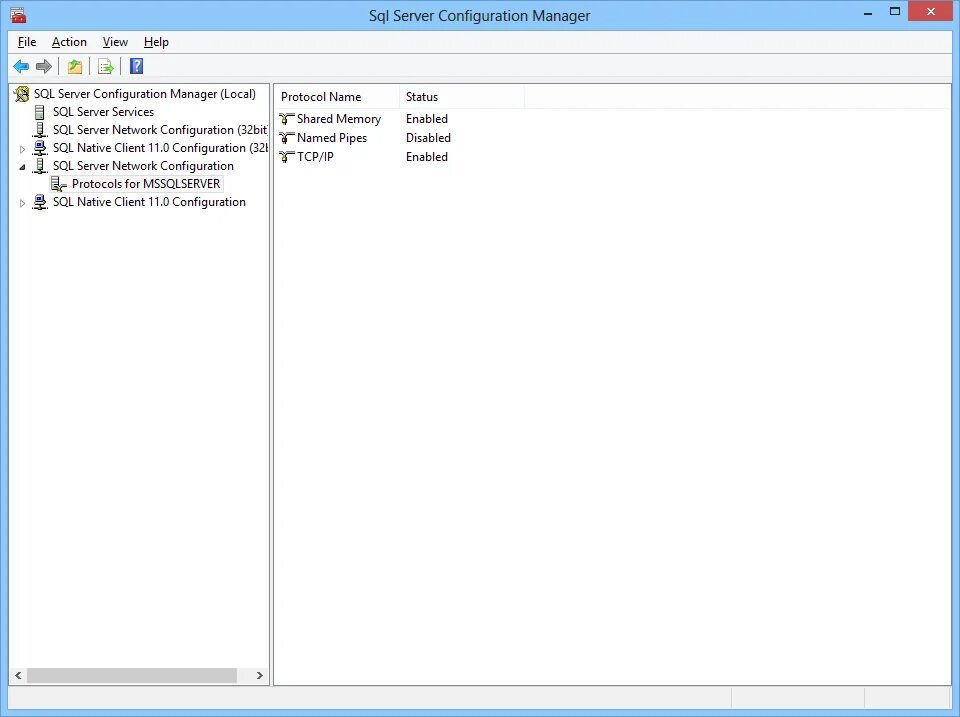Viewport: 960px width, 717px height.
Task: Maximize the Configuration Manager window
Action: pyautogui.click(x=894, y=12)
